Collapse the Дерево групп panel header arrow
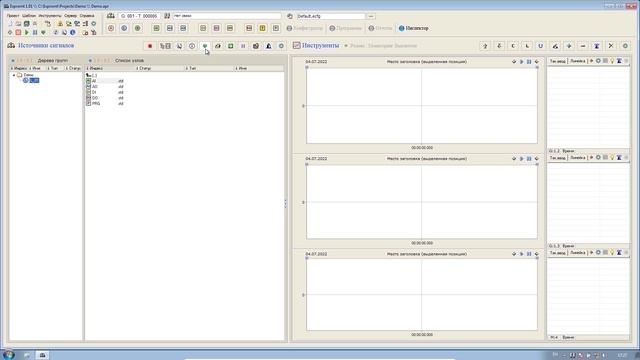640x360 pixels. 13,61
